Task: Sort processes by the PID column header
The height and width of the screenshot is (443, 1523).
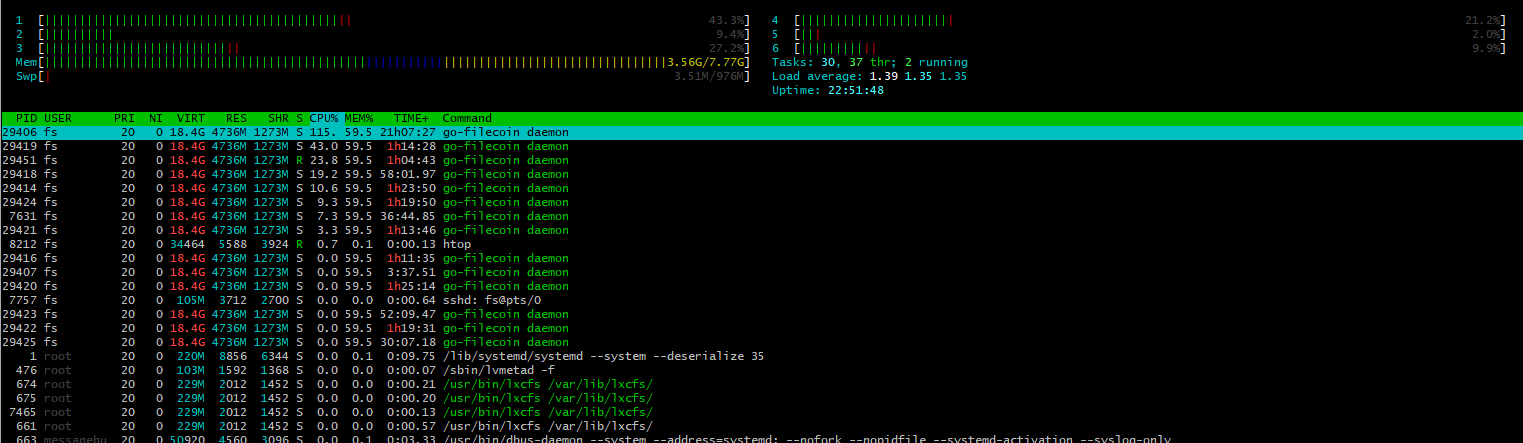Action: tap(27, 118)
